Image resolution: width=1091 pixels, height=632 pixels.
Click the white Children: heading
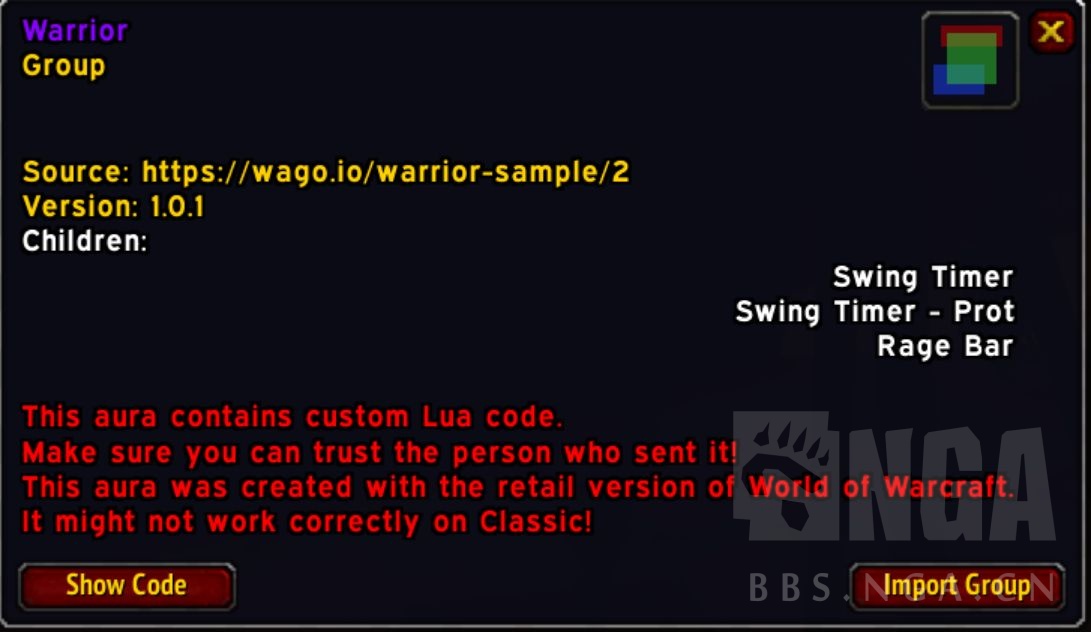[x=85, y=242]
